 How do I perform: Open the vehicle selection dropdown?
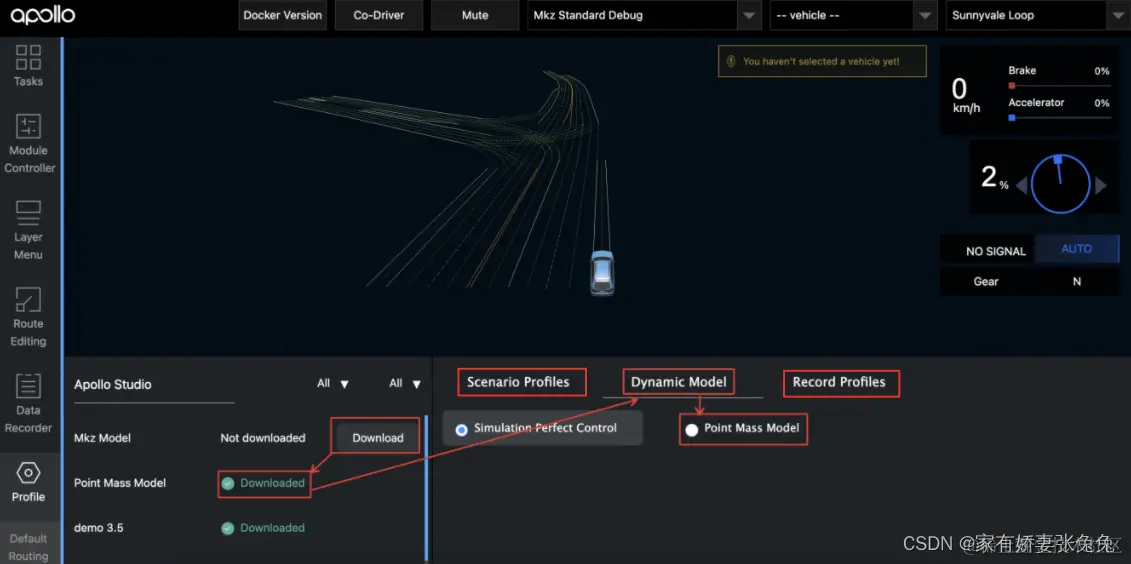point(853,15)
